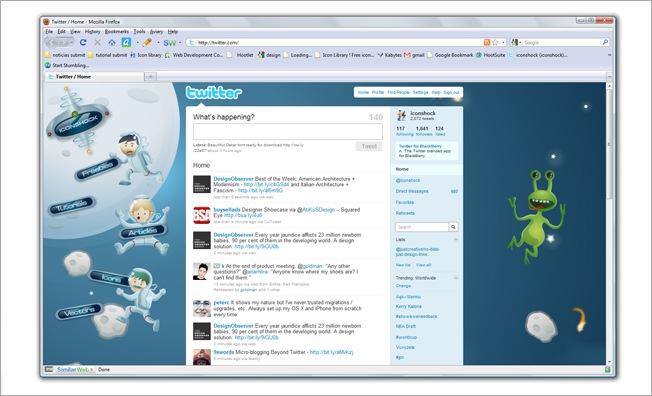Open Find People in Twitter nav

(398, 92)
